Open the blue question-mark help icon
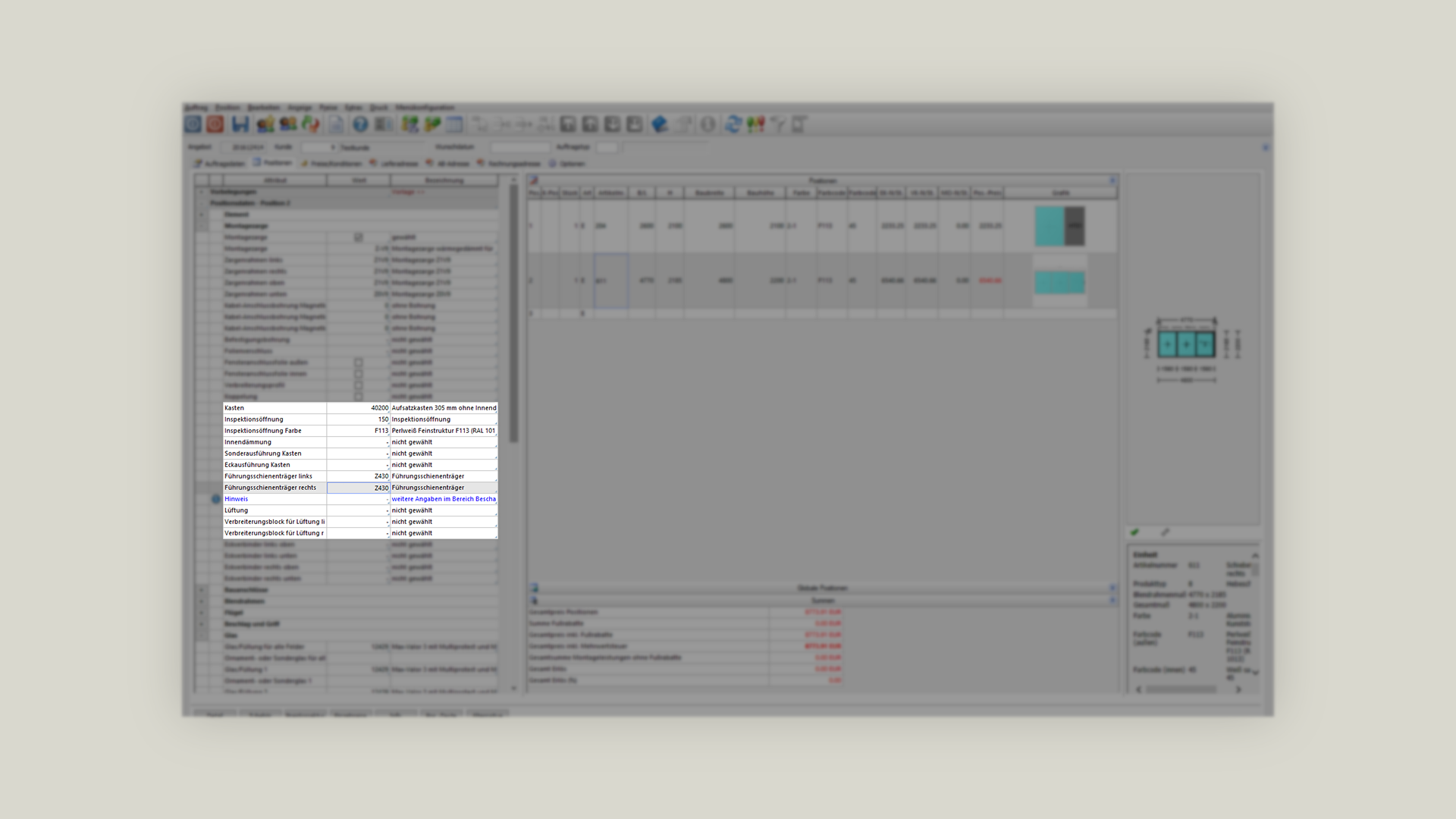Screen dimensions: 1456x819 [x=360, y=124]
